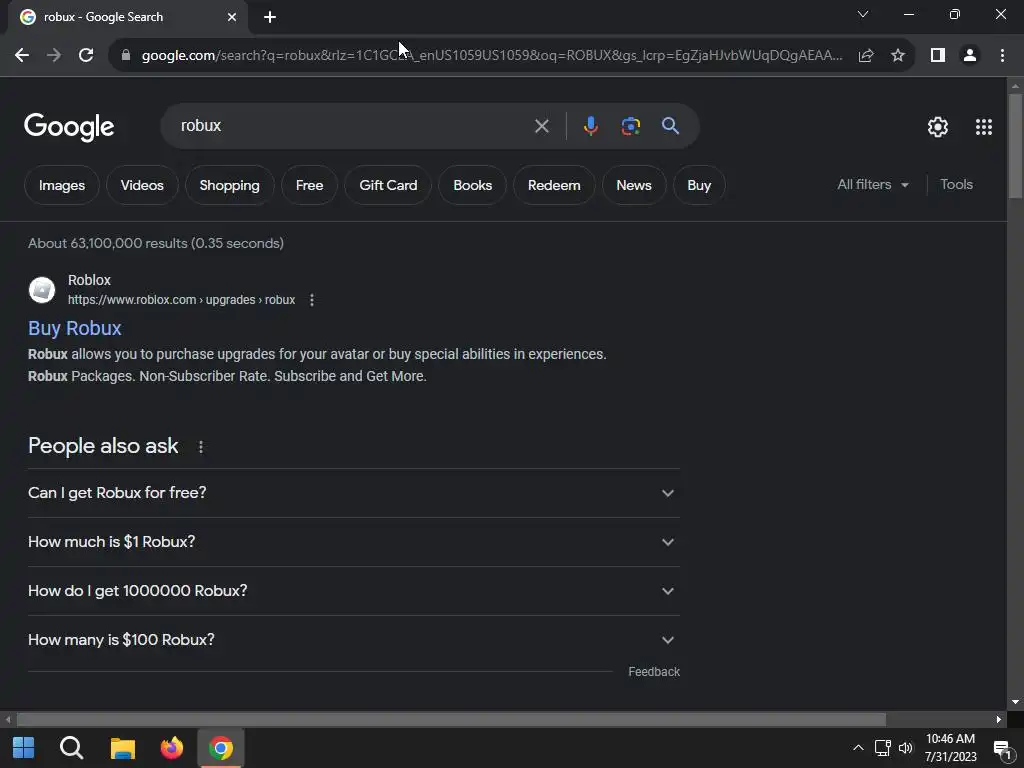This screenshot has height=768, width=1024.
Task: Switch to Shopping results
Action: pyautogui.click(x=229, y=185)
